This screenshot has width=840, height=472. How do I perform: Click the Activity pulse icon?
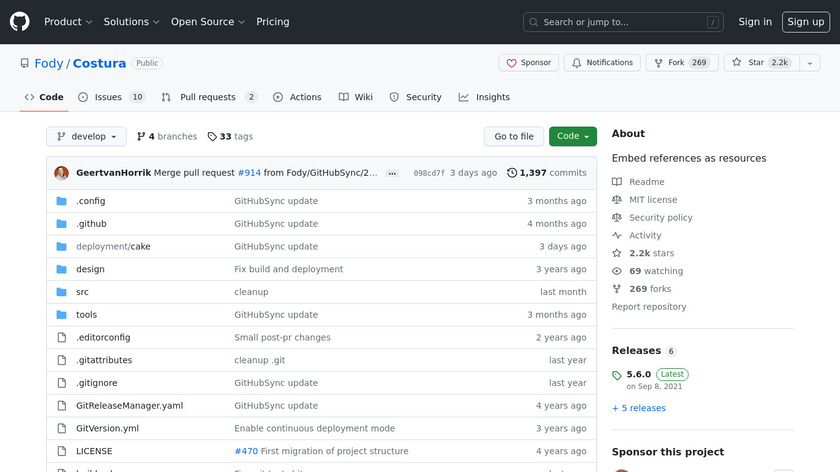pyautogui.click(x=617, y=236)
